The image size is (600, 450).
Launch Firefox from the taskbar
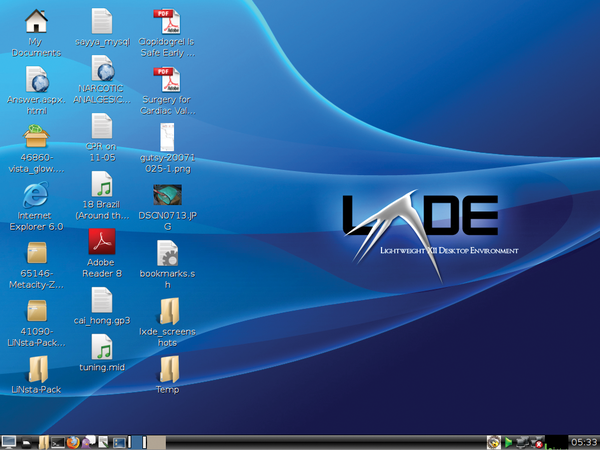pyautogui.click(x=73, y=442)
